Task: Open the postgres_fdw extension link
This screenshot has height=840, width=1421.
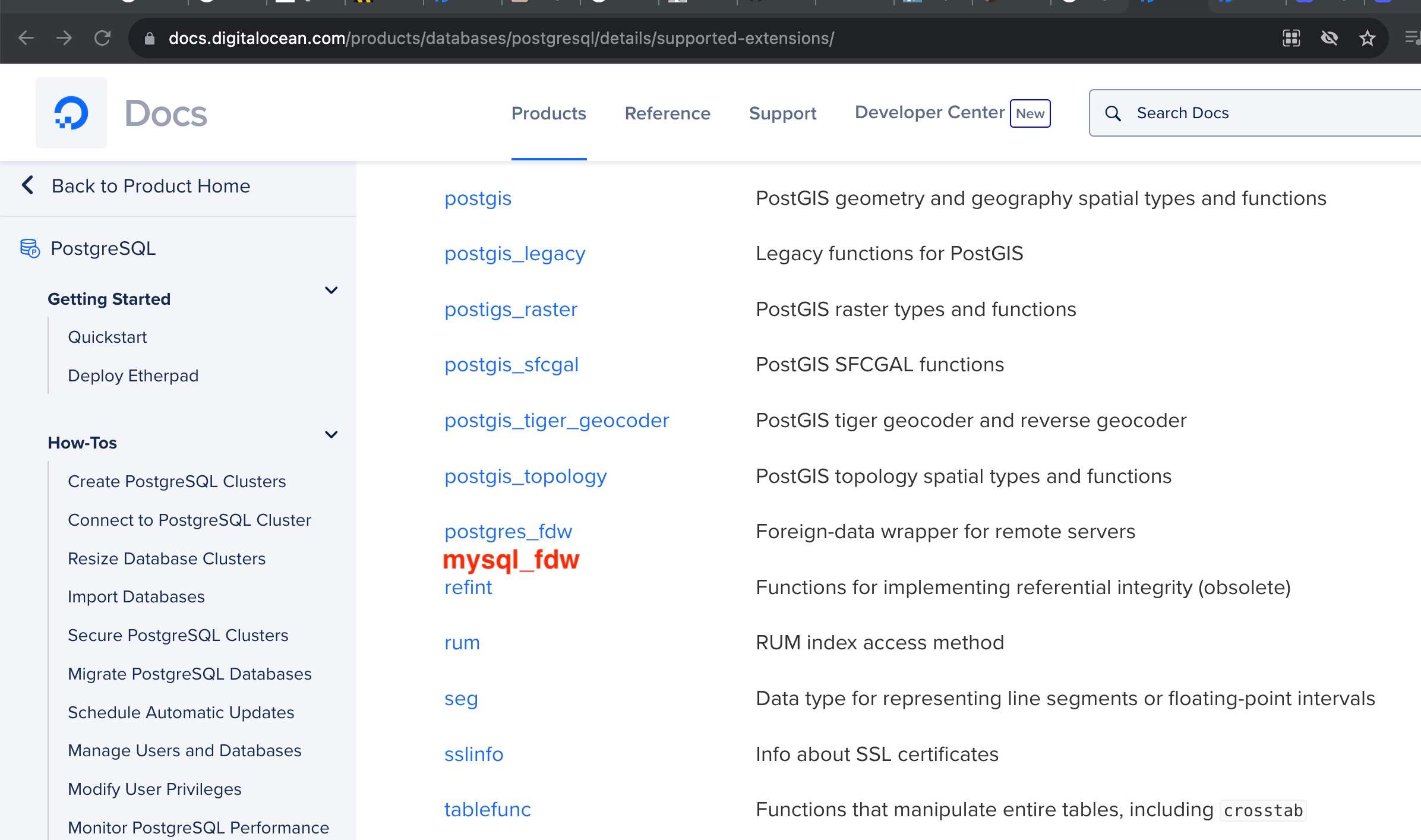Action: click(509, 532)
